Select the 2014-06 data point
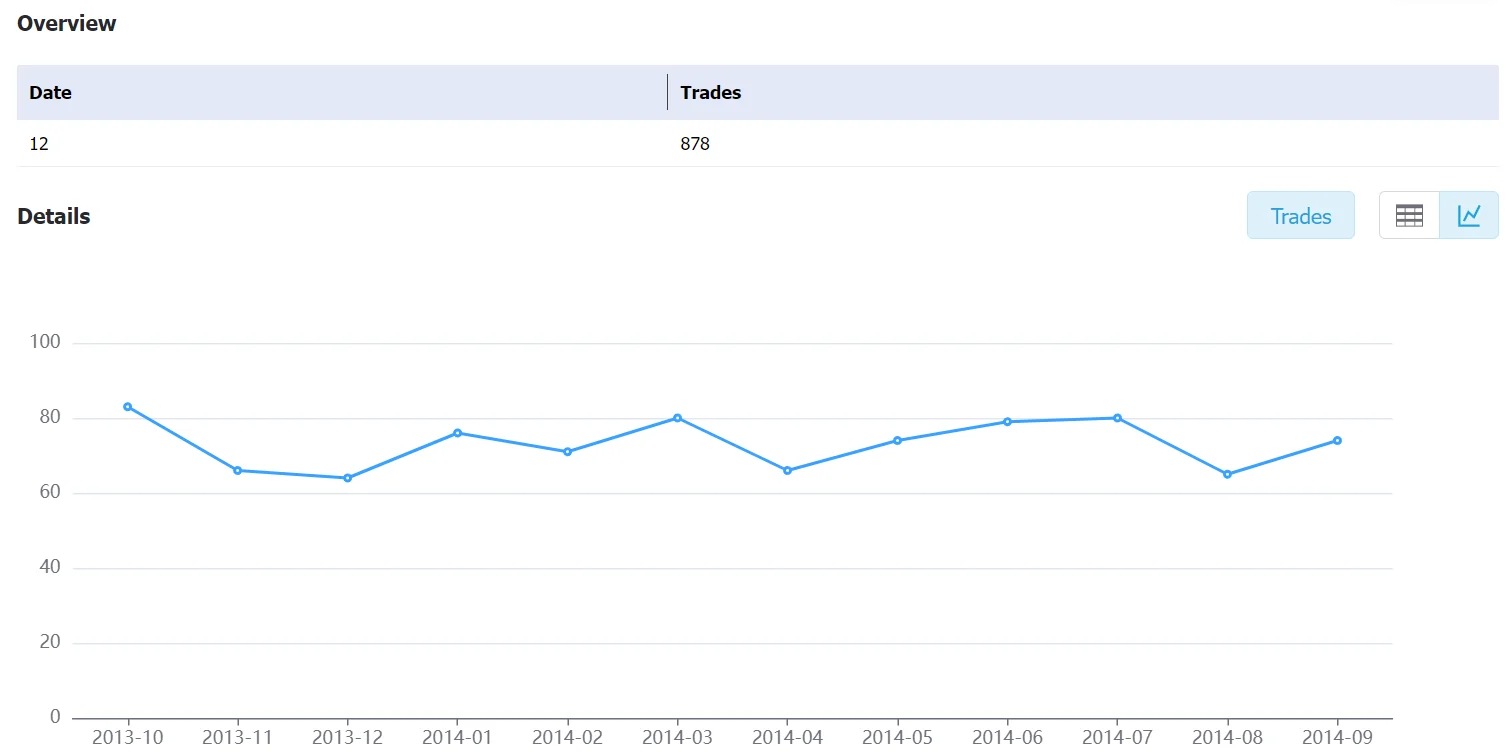The height and width of the screenshot is (755, 1506). click(x=1008, y=422)
